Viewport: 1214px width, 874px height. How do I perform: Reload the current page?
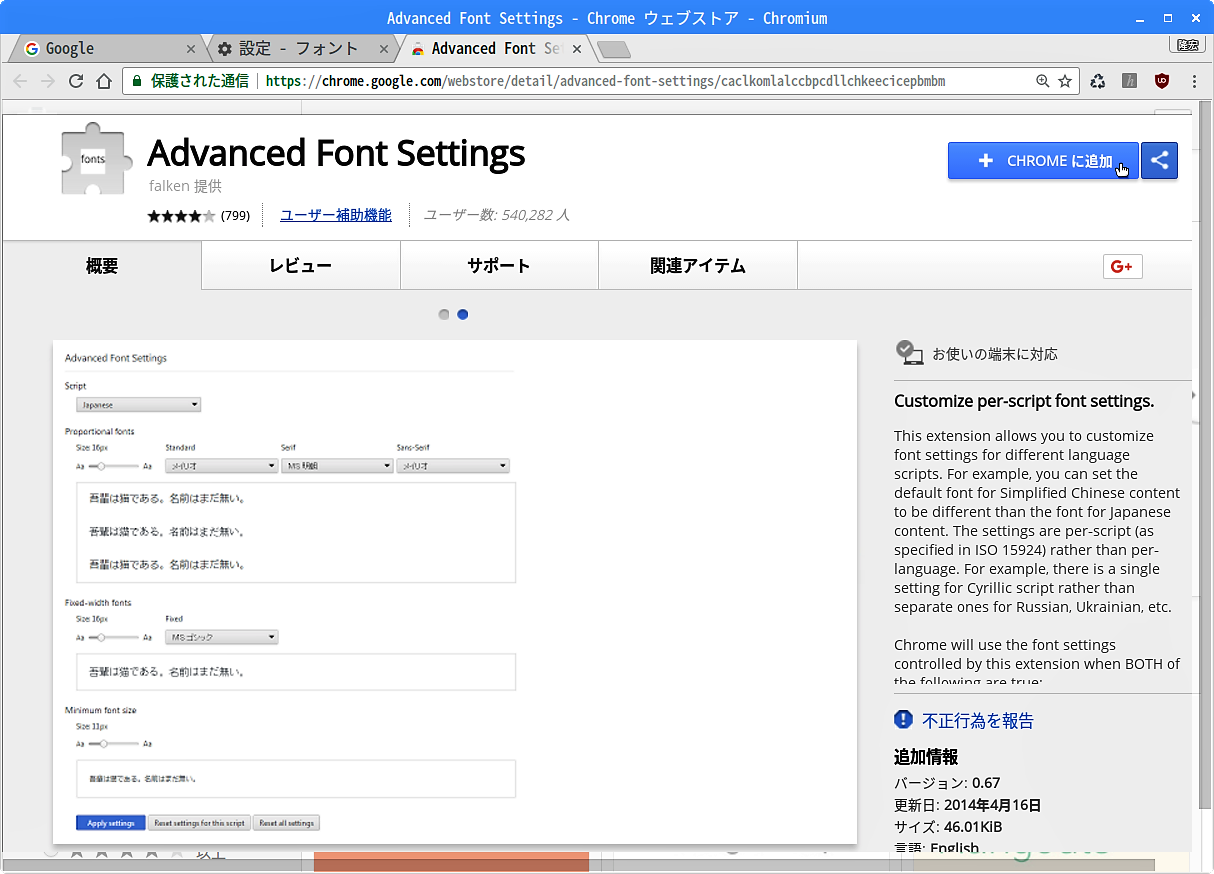(x=76, y=81)
